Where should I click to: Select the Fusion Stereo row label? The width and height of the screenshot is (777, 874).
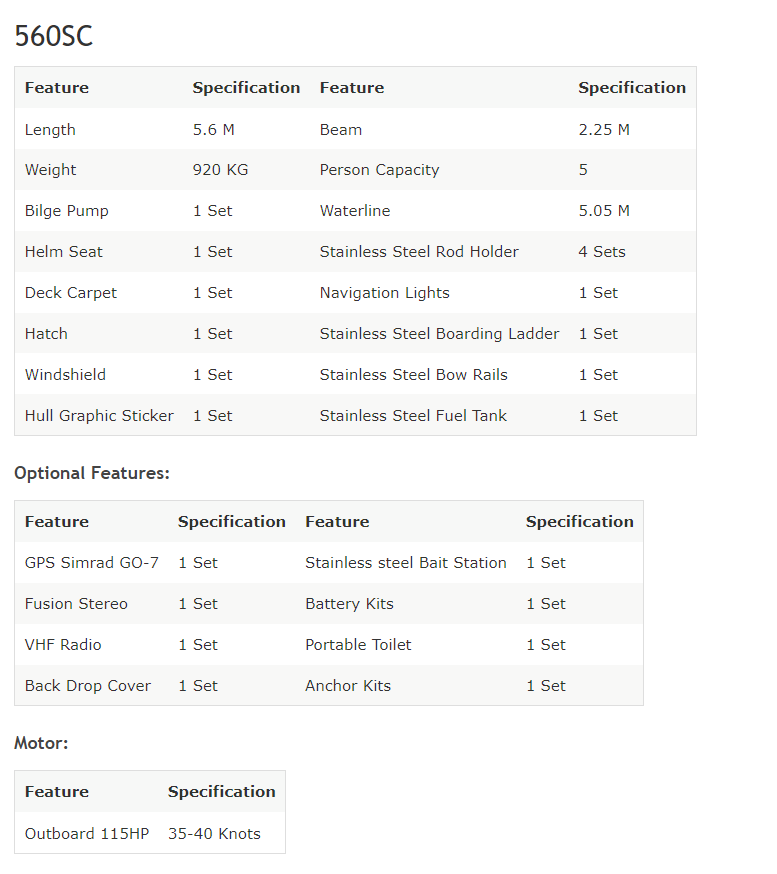[76, 604]
